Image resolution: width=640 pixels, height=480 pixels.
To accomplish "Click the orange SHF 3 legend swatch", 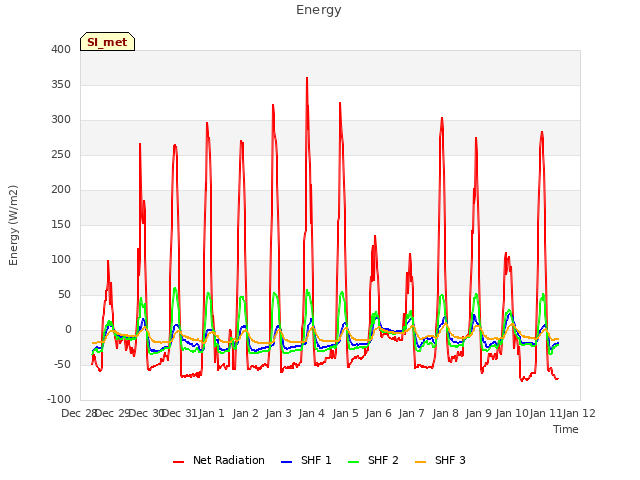I will tap(420, 462).
